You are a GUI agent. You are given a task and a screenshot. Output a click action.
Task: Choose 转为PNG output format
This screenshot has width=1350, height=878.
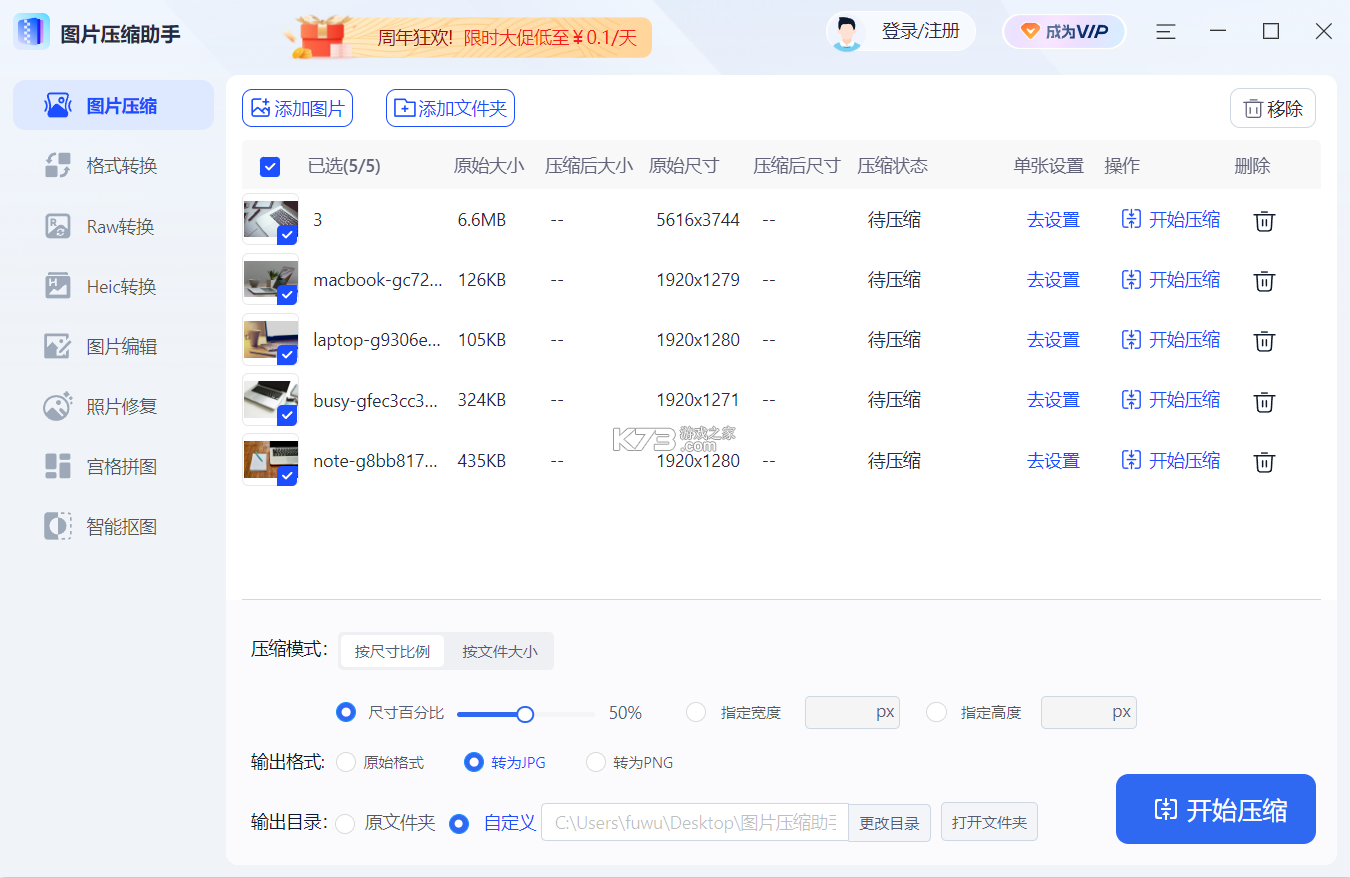click(x=596, y=762)
